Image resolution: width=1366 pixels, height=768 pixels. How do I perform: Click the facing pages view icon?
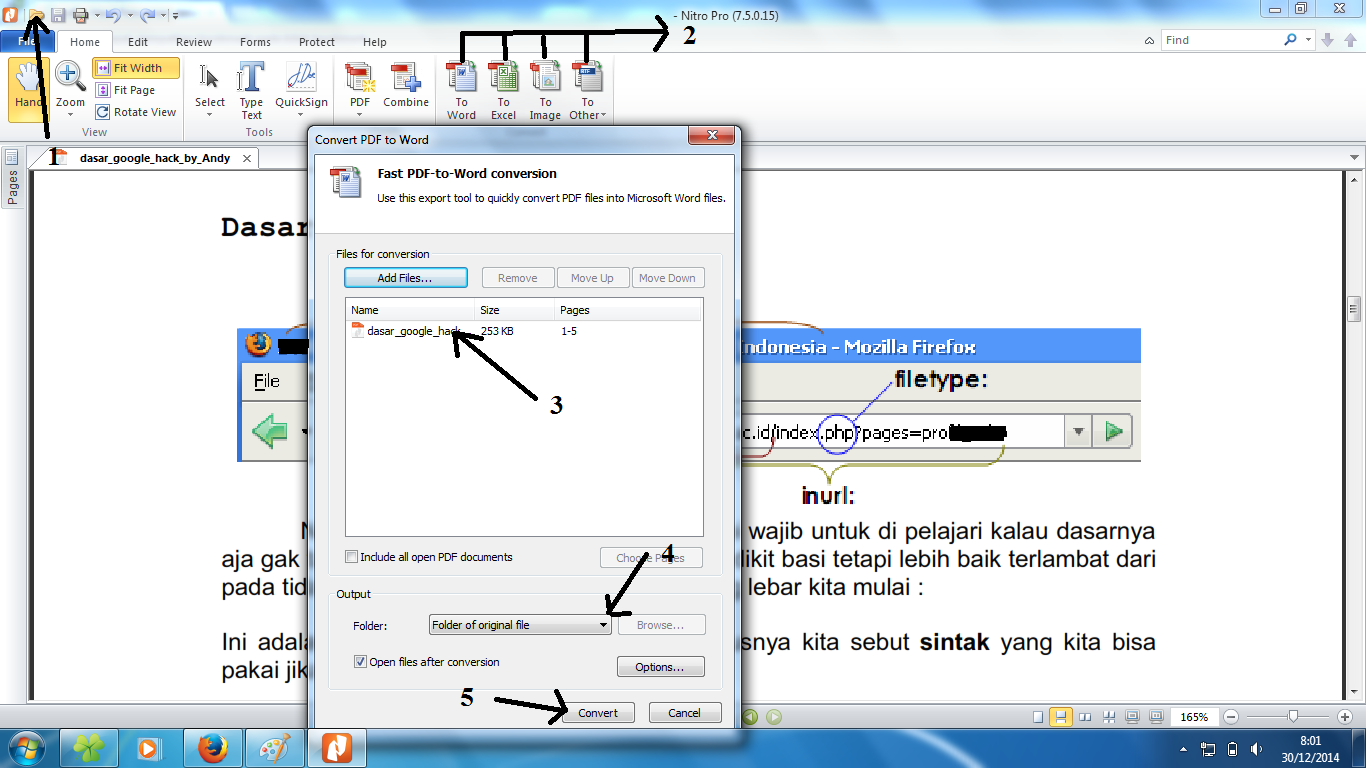pyautogui.click(x=1084, y=717)
